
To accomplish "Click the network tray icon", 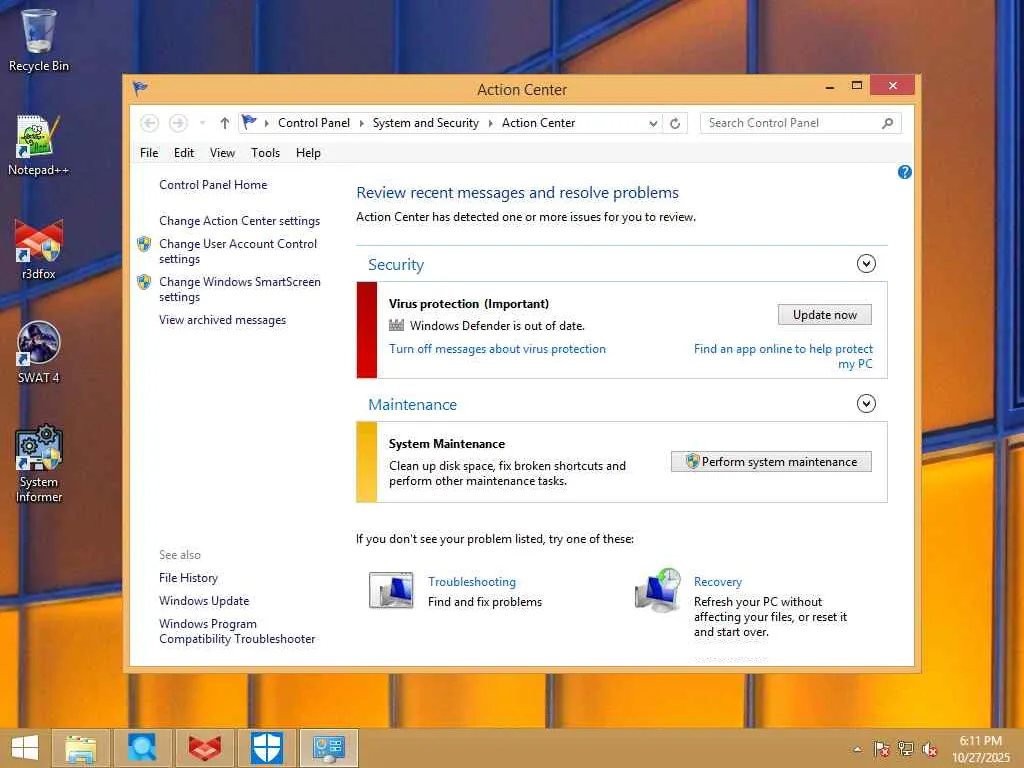I will 905,749.
